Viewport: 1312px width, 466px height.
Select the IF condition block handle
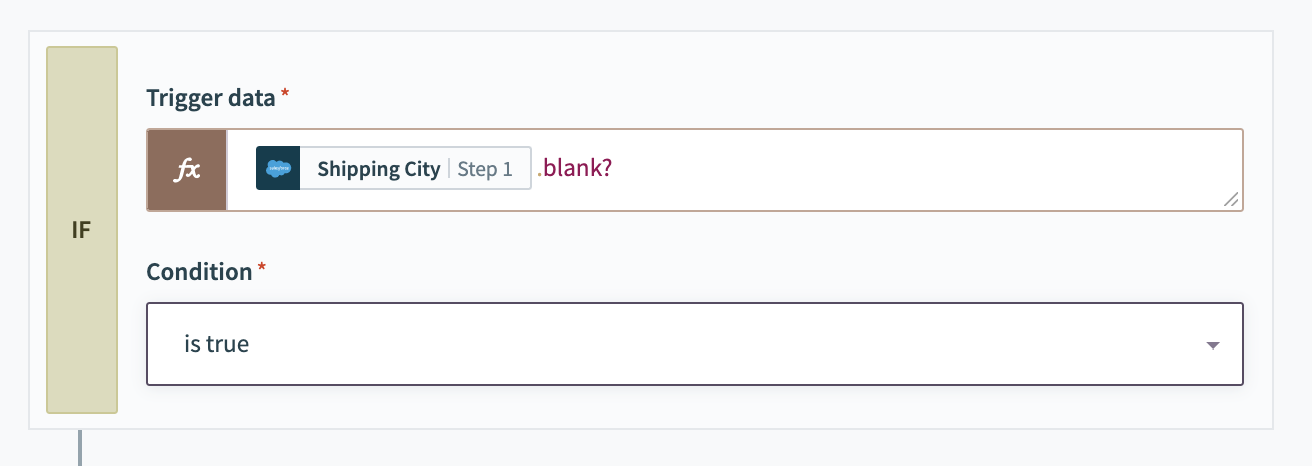click(82, 230)
